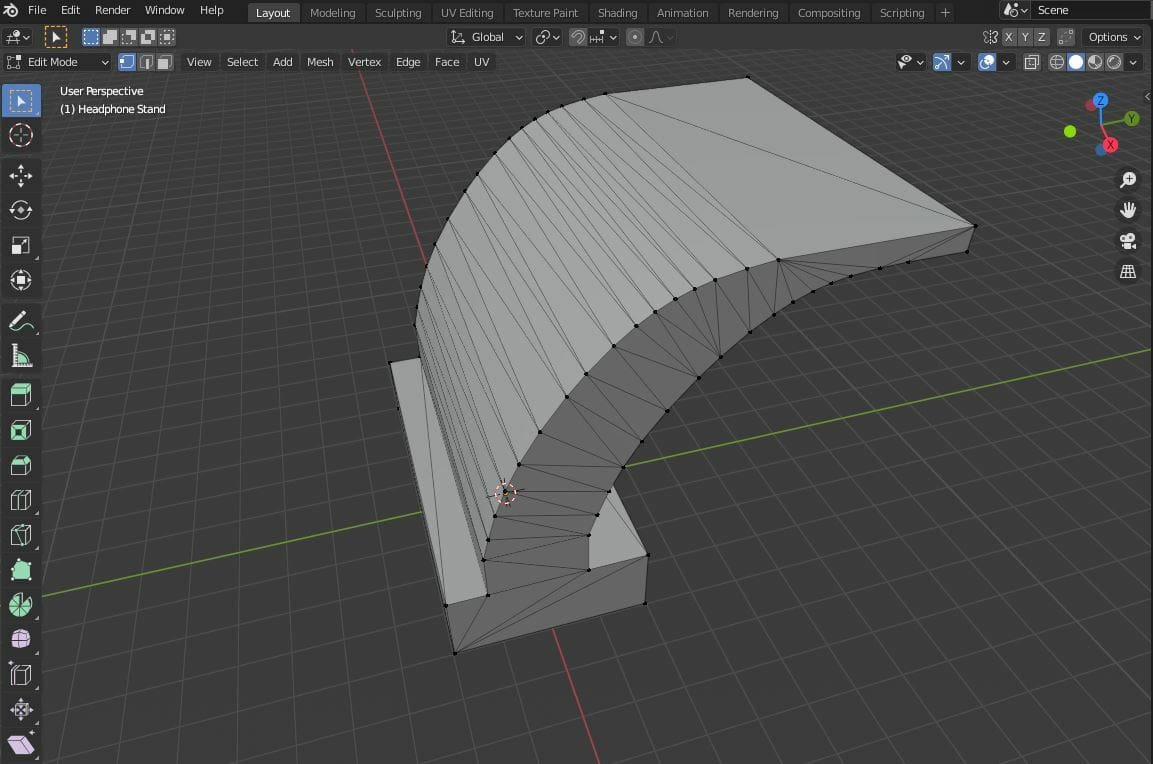Enable edge select mode
The image size is (1153, 764).
[146, 62]
